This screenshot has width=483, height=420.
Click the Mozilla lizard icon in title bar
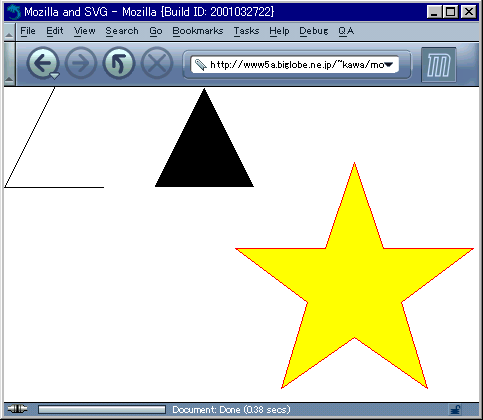[14, 12]
